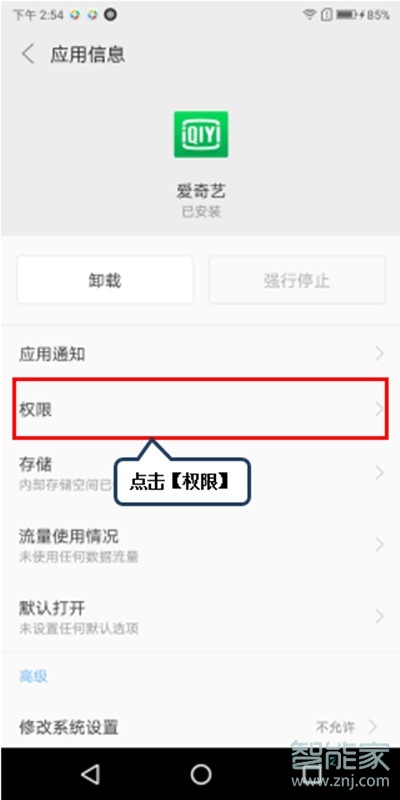Open the 权限 permissions row
Image resolution: width=400 pixels, height=800 pixels.
pyautogui.click(x=200, y=409)
